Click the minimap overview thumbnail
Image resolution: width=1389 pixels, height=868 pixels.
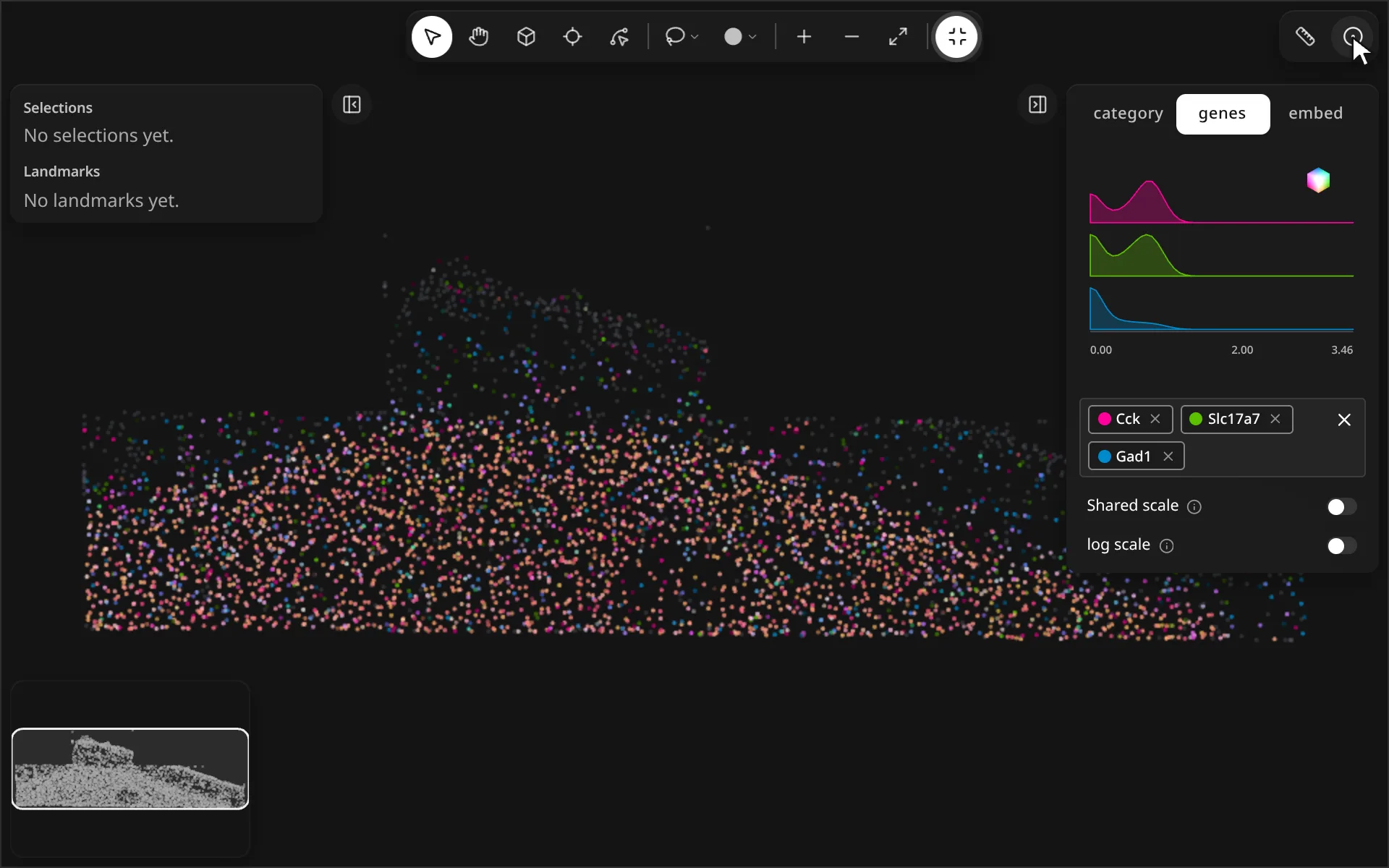(x=130, y=768)
